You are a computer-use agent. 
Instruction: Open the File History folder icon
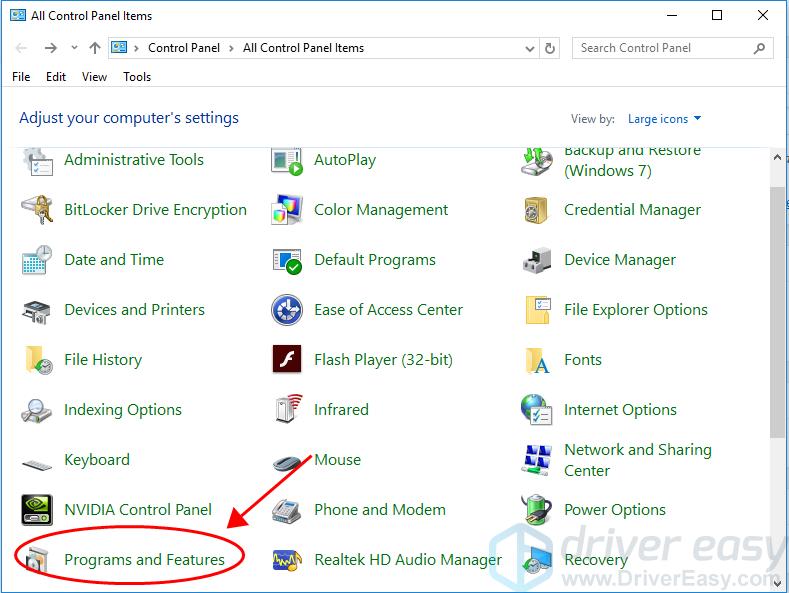[x=39, y=360]
